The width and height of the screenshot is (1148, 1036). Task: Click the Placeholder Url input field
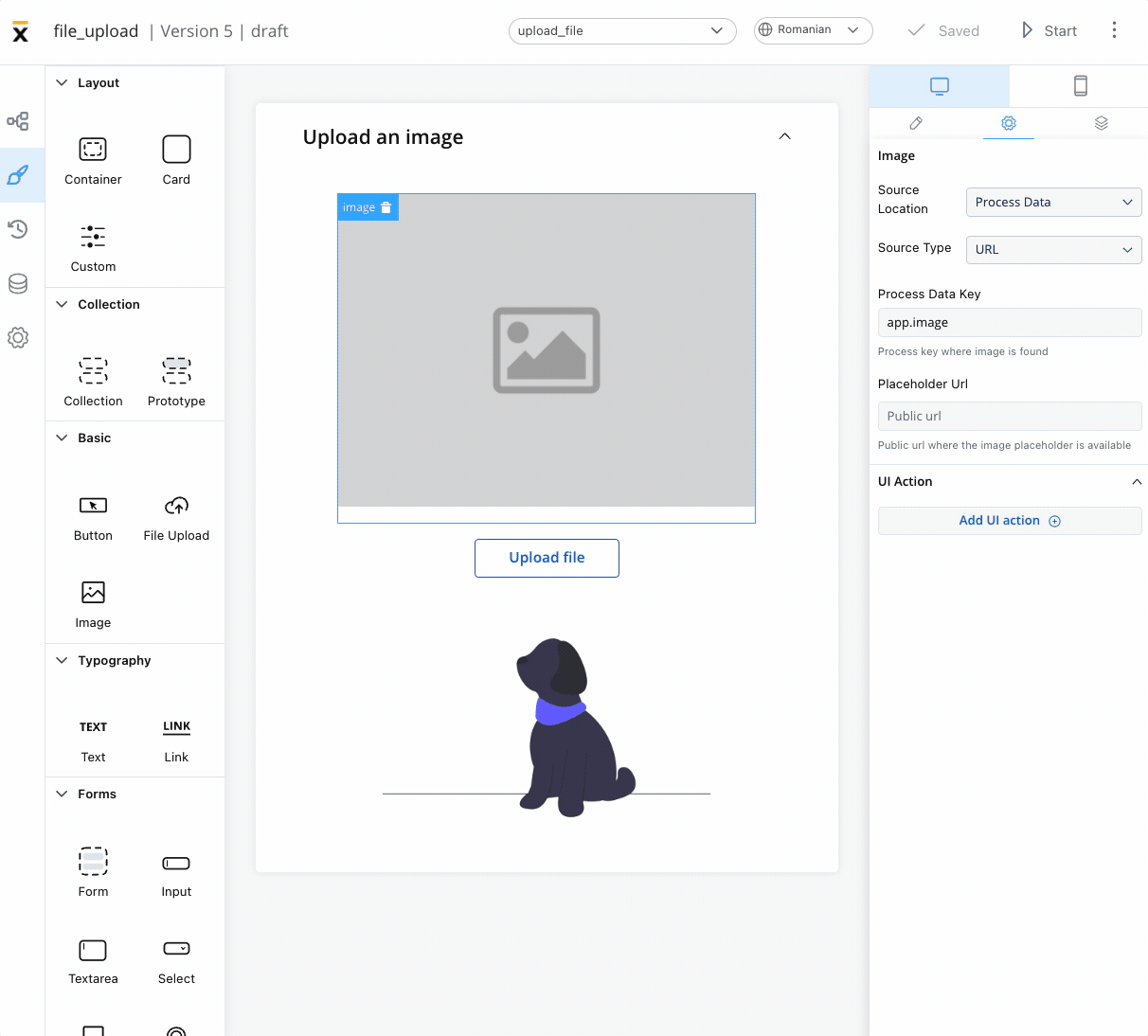(1010, 417)
